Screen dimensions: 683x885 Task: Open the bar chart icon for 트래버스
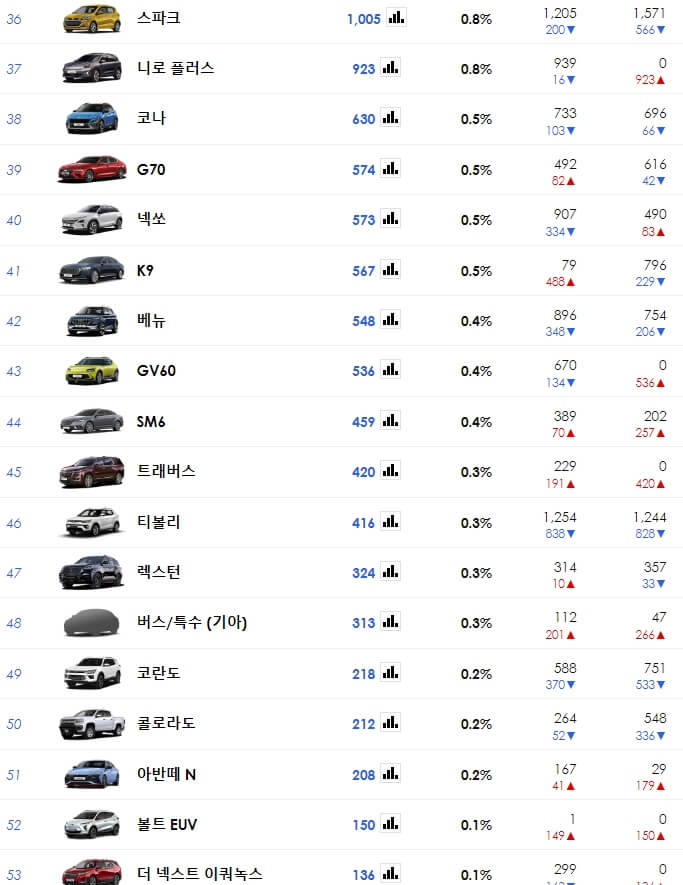(x=390, y=470)
